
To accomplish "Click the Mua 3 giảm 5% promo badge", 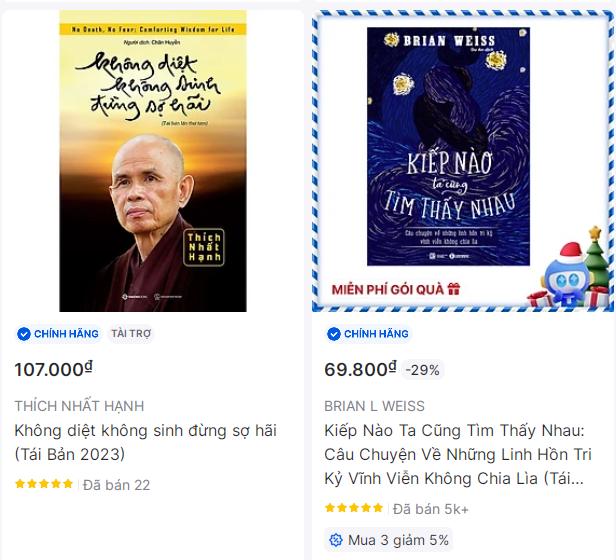I will point(389,540).
